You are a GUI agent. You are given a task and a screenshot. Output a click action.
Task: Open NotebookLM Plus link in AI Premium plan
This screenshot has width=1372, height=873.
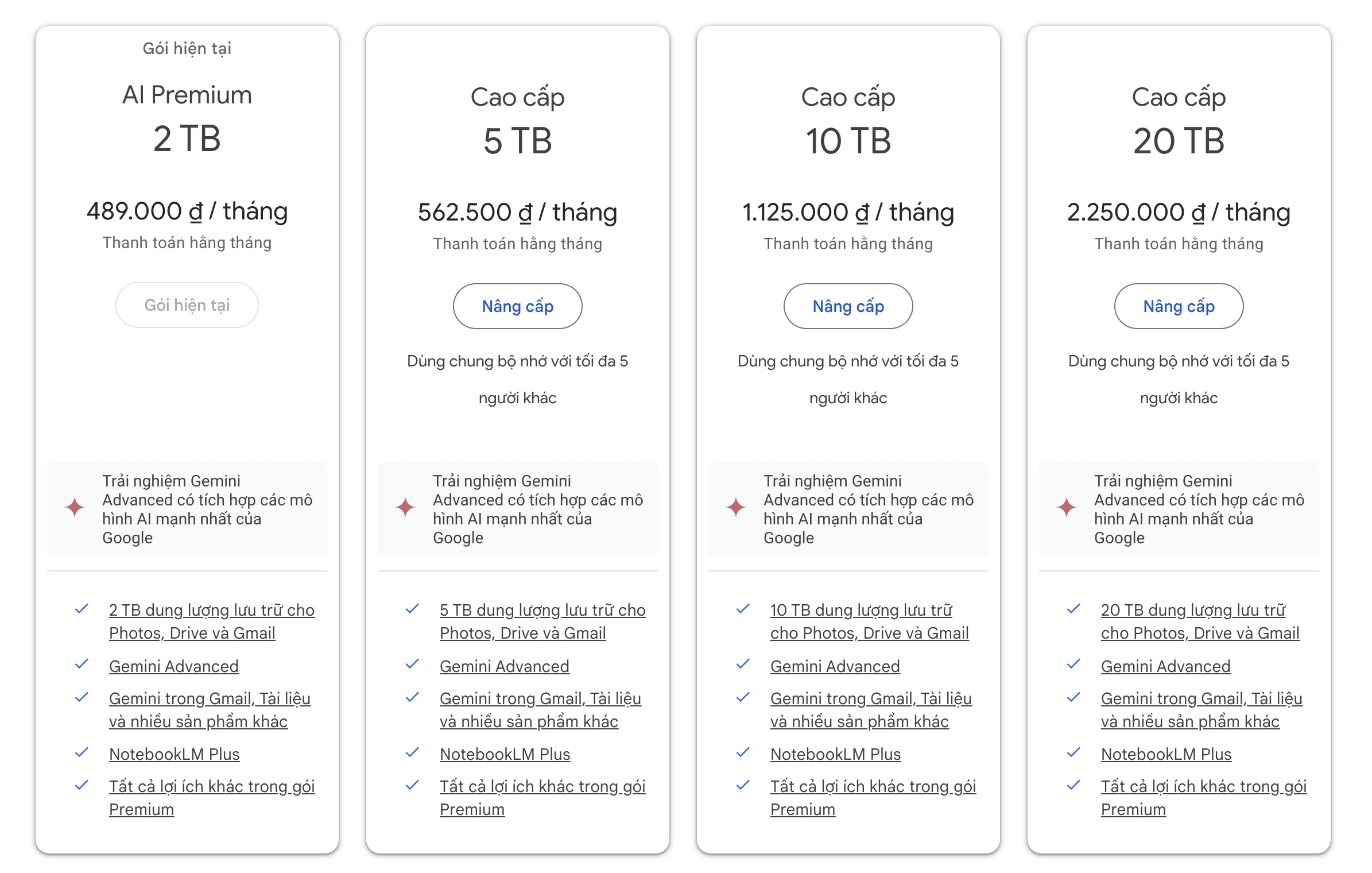point(175,754)
